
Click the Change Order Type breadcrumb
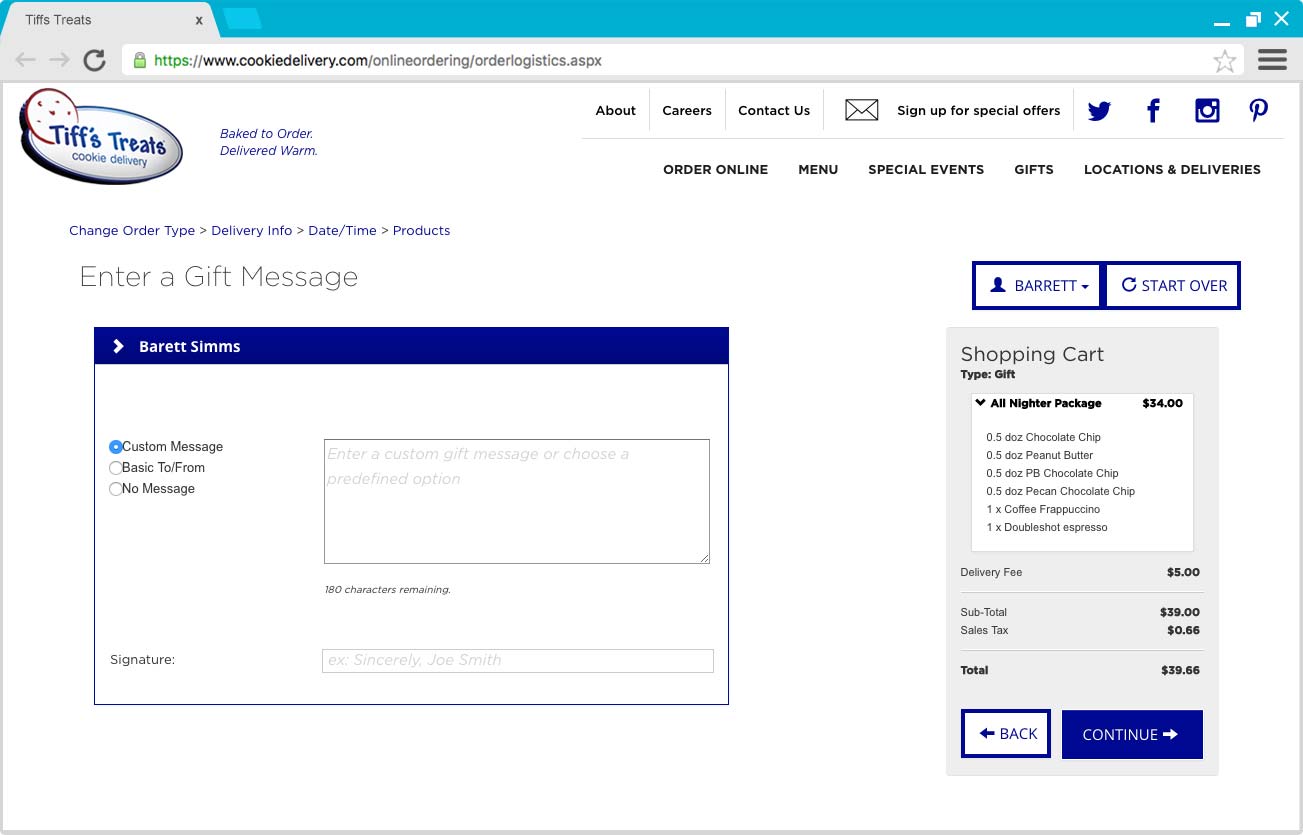click(x=132, y=231)
